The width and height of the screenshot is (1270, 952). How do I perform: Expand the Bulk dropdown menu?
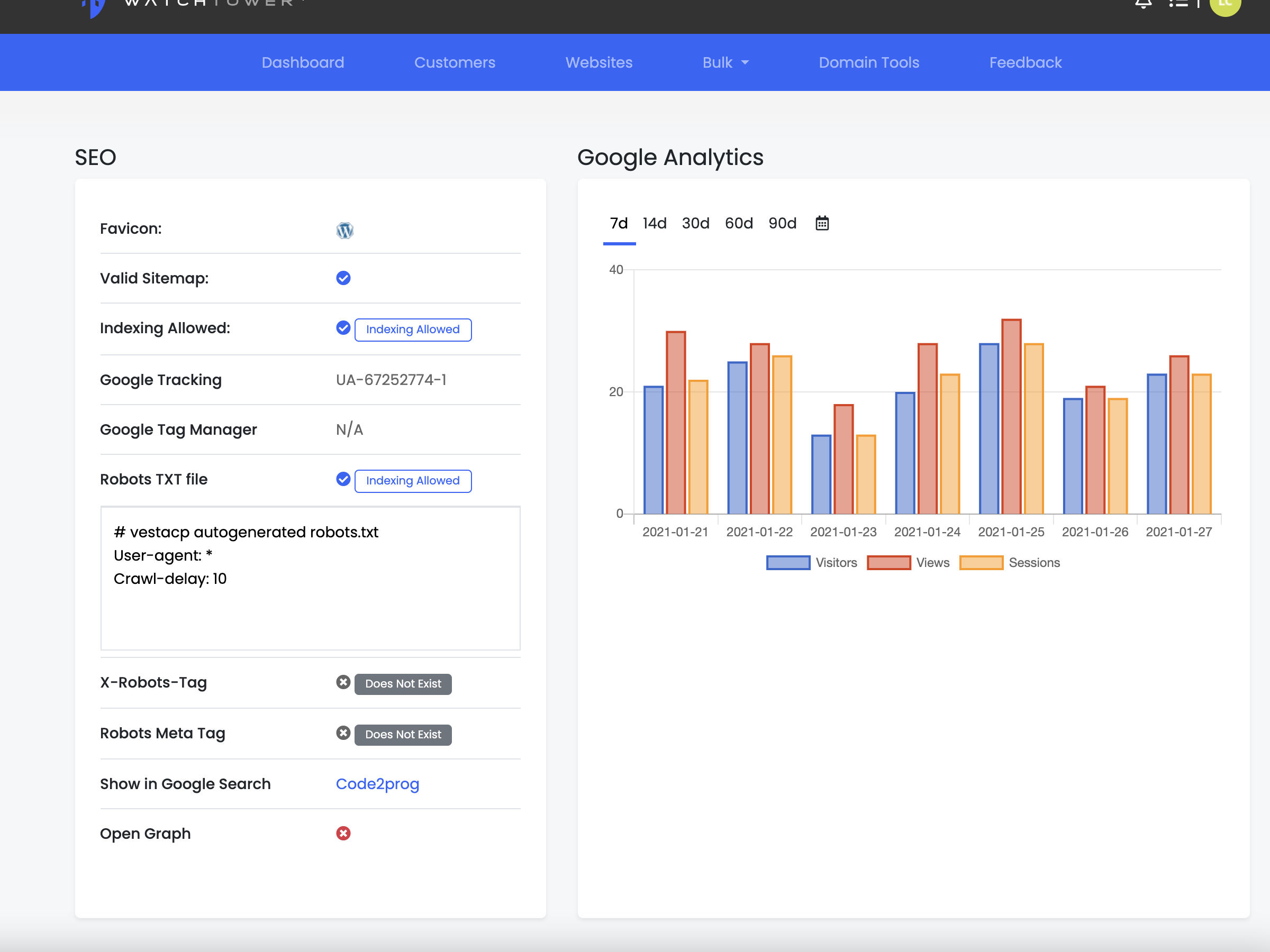[x=725, y=62]
